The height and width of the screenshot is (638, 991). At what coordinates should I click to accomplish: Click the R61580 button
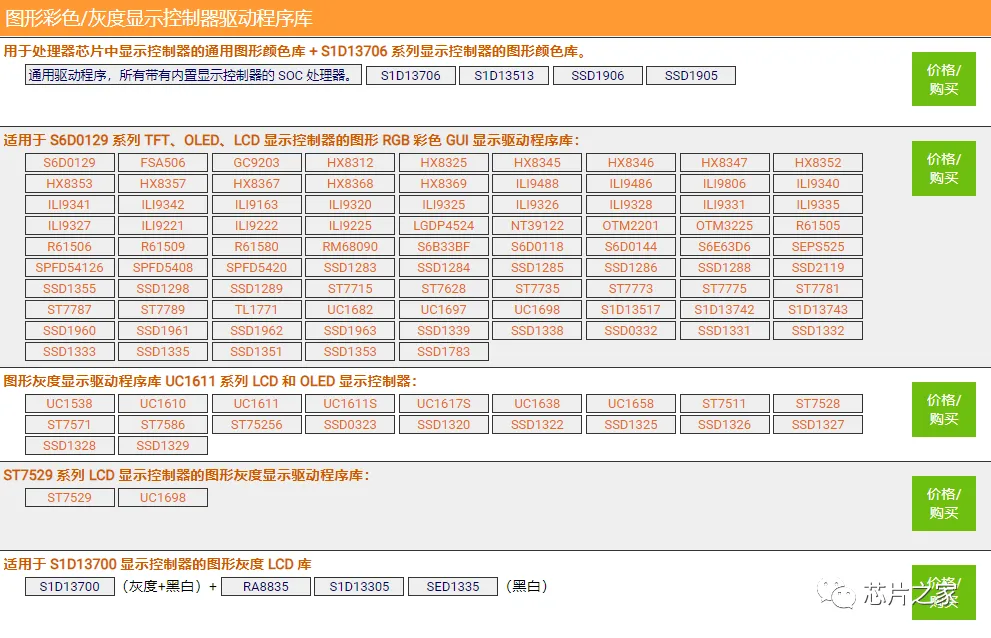[256, 246]
